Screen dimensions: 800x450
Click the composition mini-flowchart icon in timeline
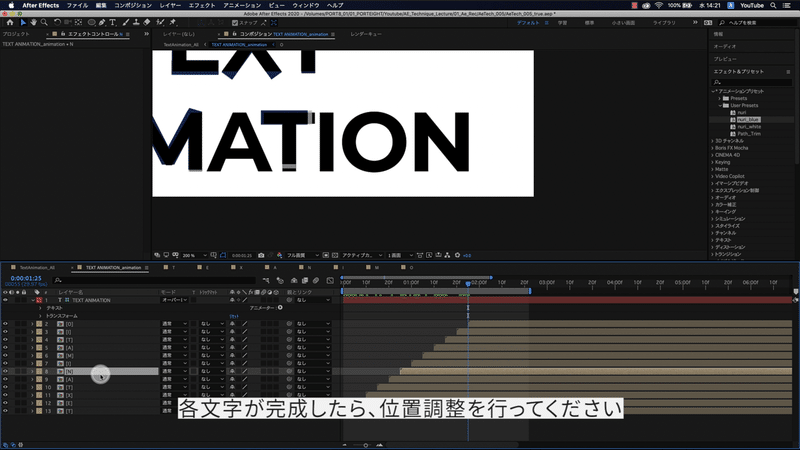pyautogui.click(x=266, y=280)
